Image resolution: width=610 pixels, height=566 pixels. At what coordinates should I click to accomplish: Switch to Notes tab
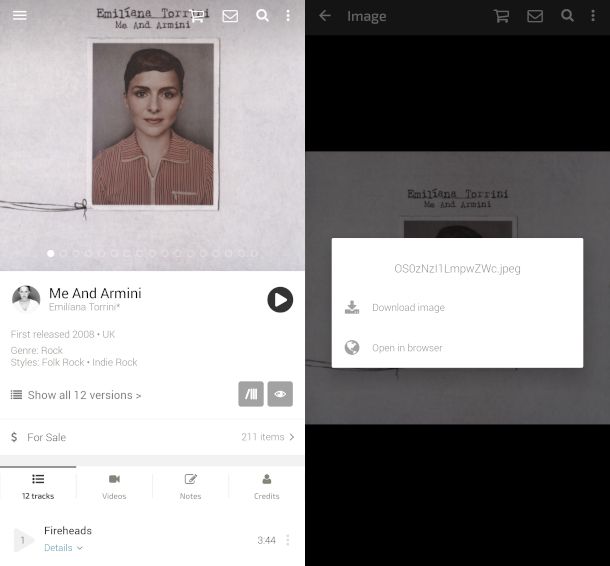(x=190, y=486)
